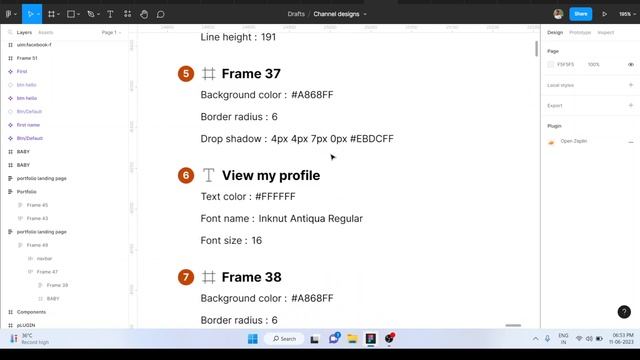Image resolution: width=640 pixels, height=360 pixels.
Task: Click the canvas vertical scrollbar thumb
Action: (536, 49)
